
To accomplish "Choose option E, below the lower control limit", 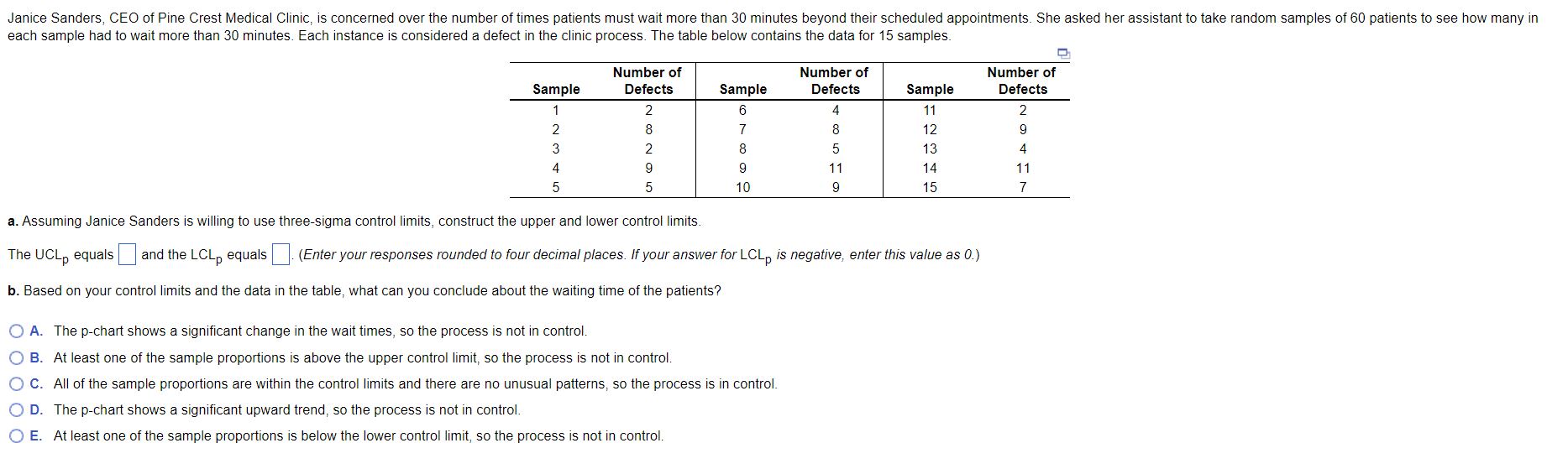I will click(17, 436).
